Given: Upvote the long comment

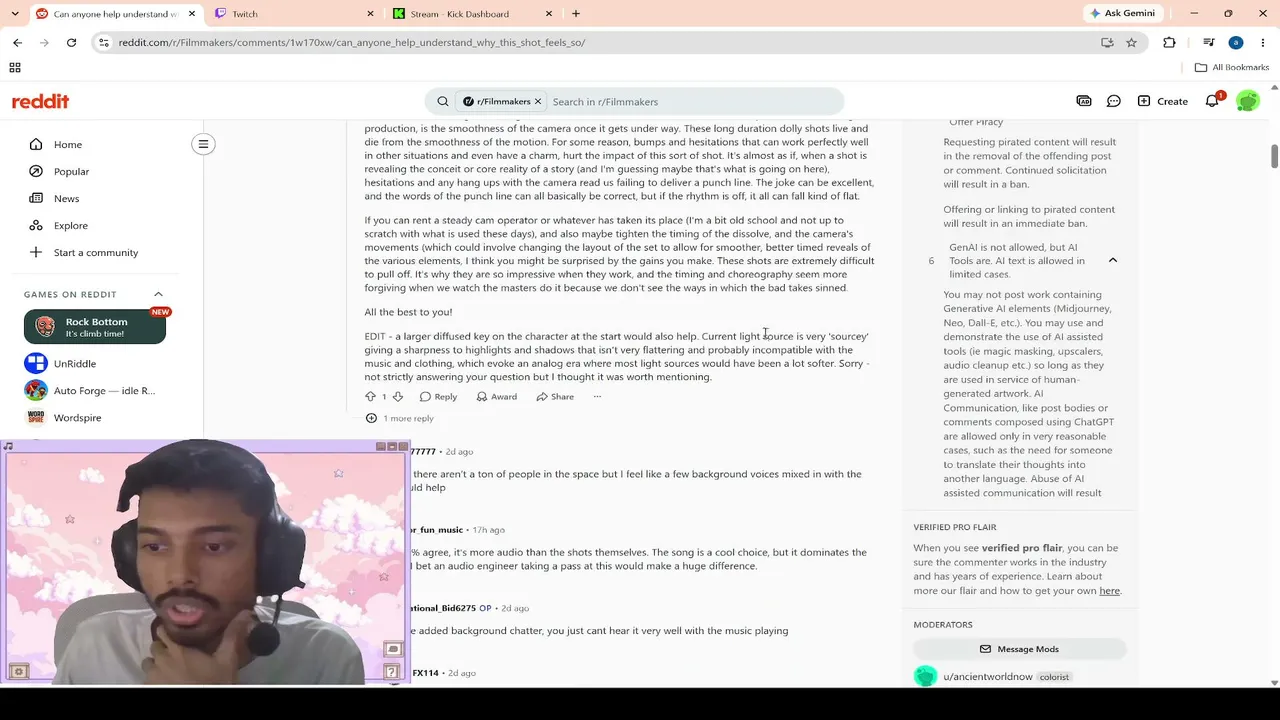Looking at the screenshot, I should click(371, 397).
